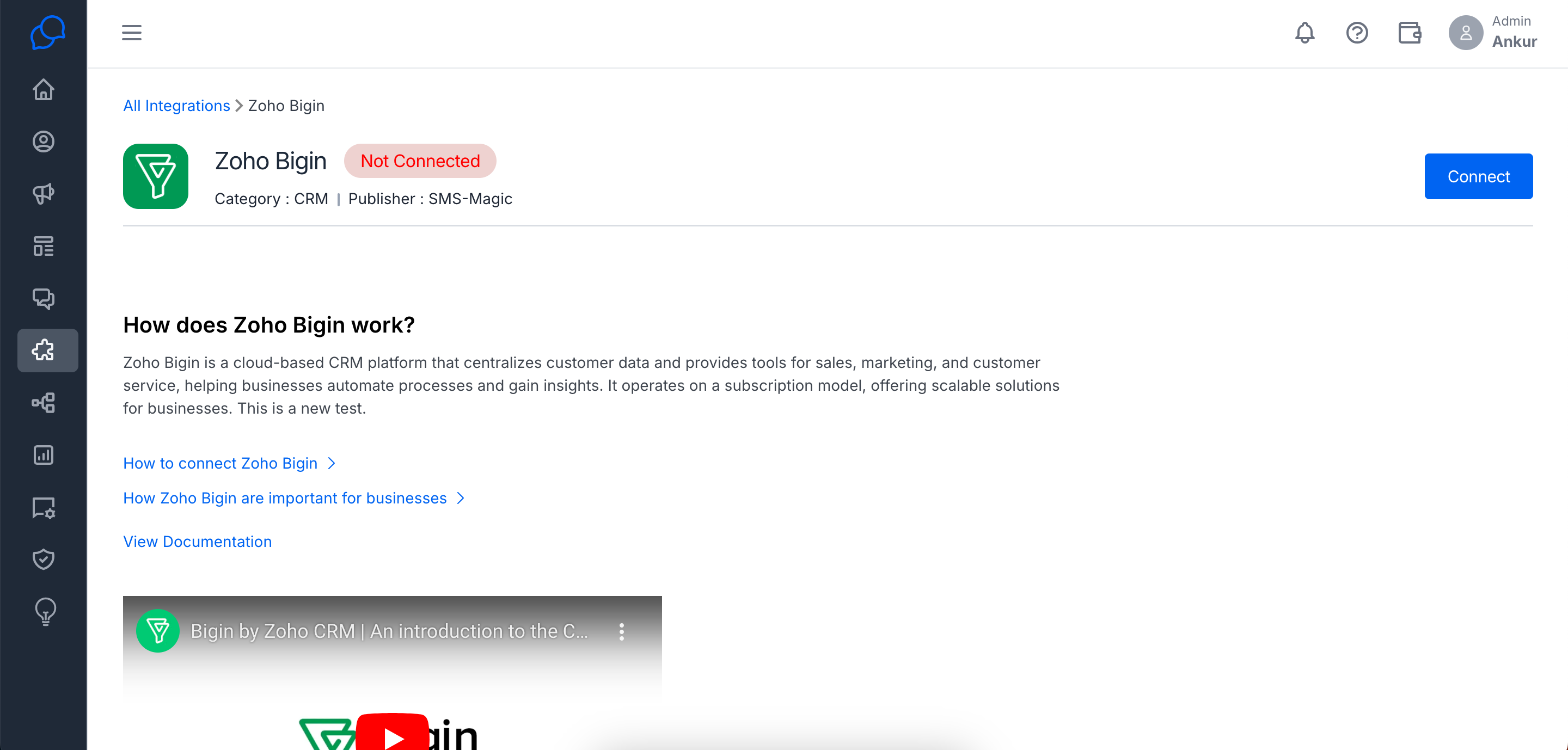Viewport: 1568px width, 750px height.
Task: Open the chat settings icon in sidebar
Action: tap(43, 507)
